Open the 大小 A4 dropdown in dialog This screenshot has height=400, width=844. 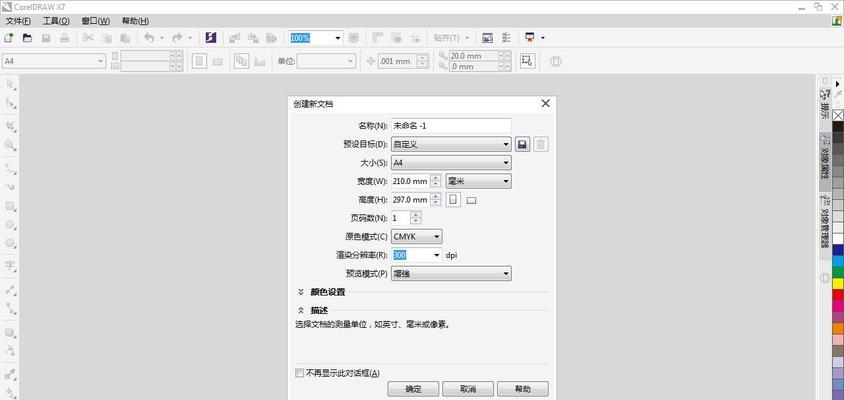pos(451,163)
